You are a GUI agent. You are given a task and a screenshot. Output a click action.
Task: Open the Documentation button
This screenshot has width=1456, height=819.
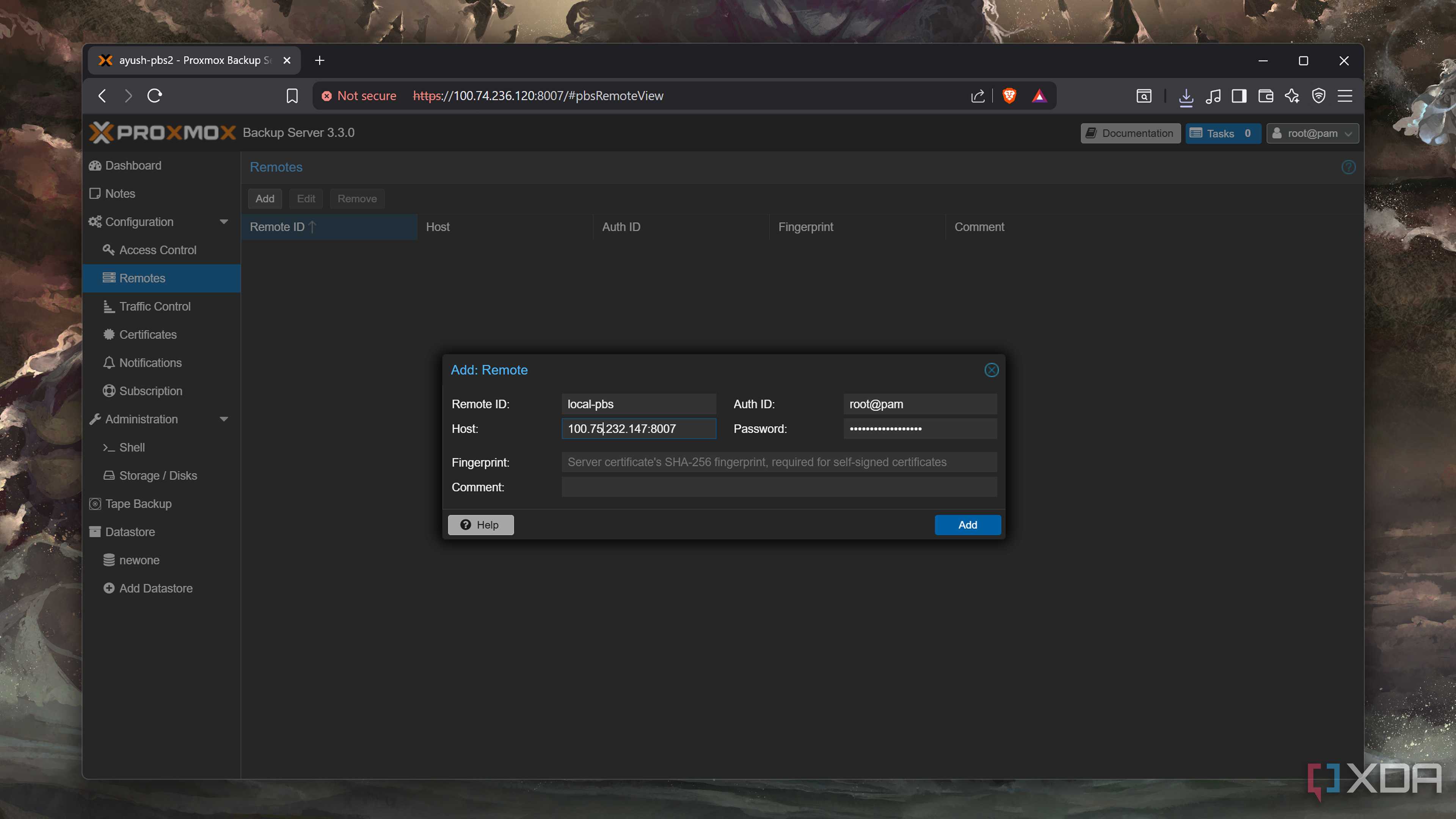click(1130, 133)
